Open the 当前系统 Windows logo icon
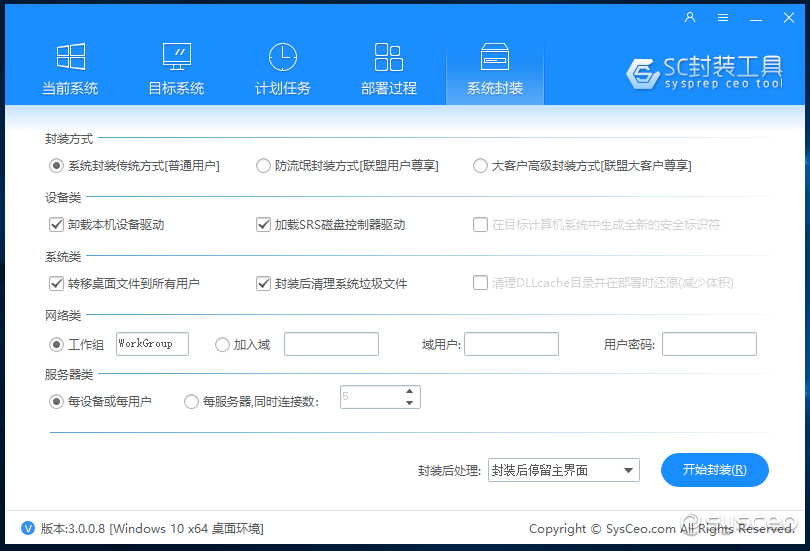 [70, 57]
